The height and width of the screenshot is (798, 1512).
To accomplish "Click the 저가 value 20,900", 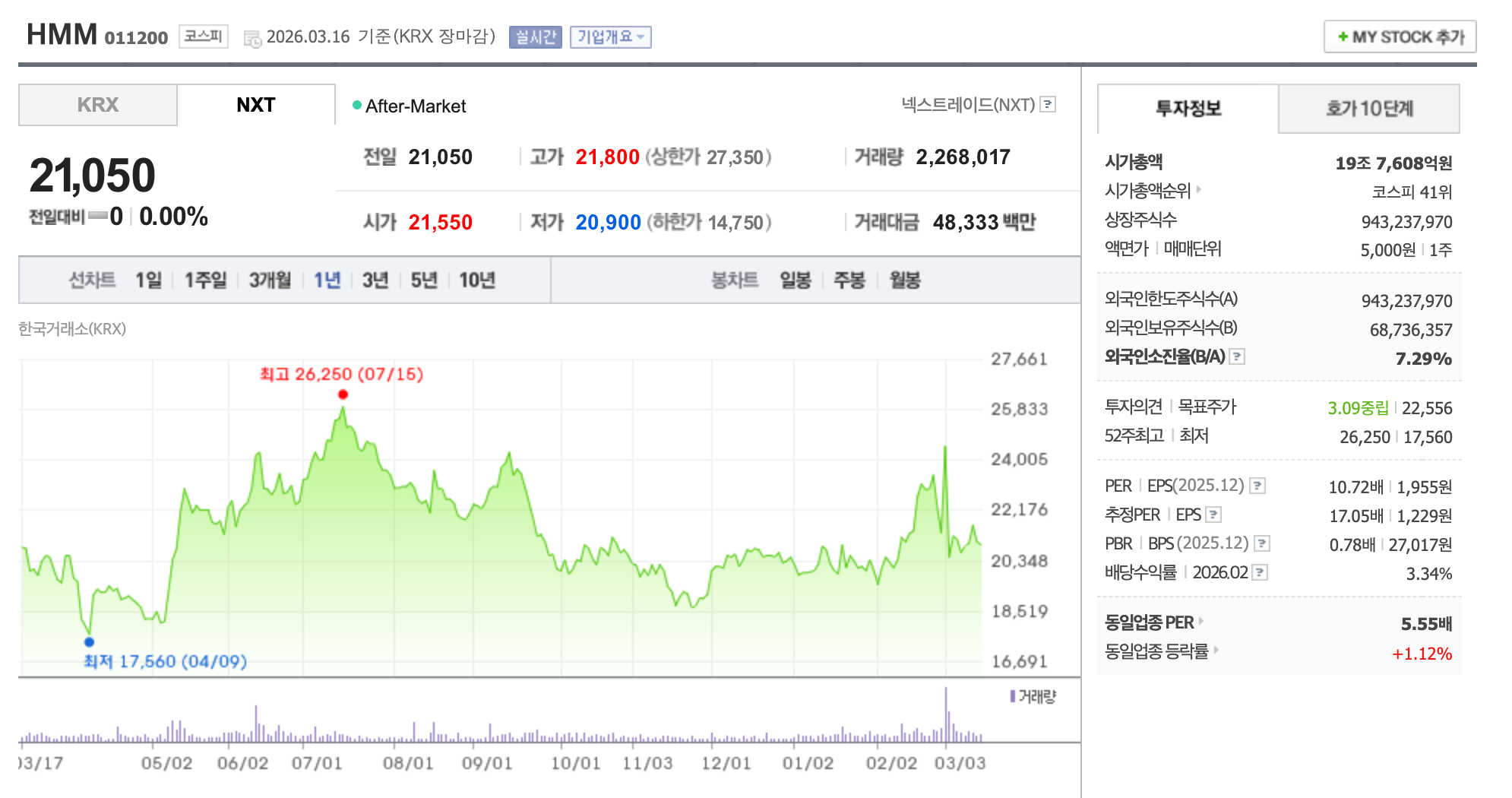I will [608, 223].
